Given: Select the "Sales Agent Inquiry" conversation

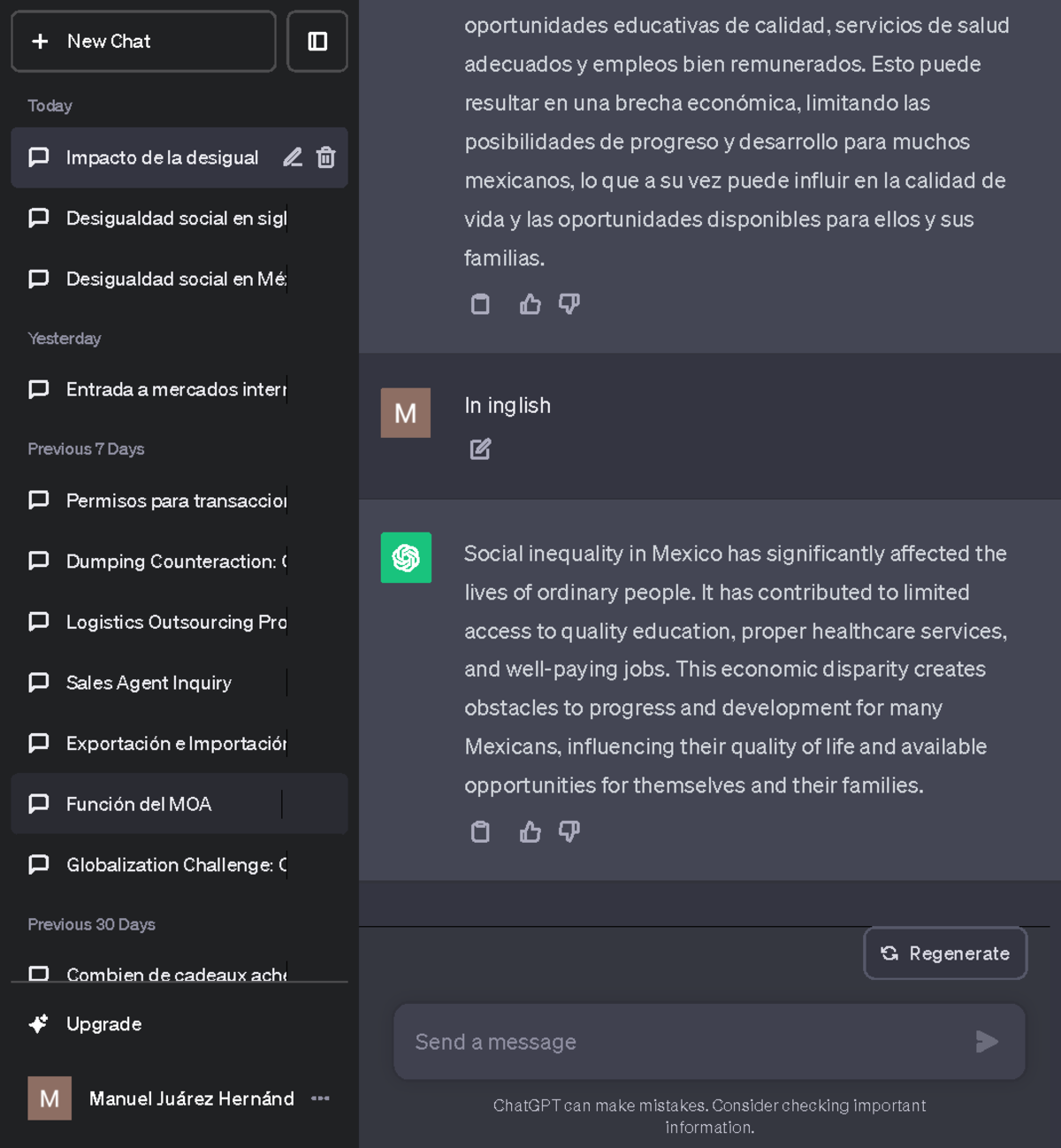Looking at the screenshot, I should tap(148, 682).
